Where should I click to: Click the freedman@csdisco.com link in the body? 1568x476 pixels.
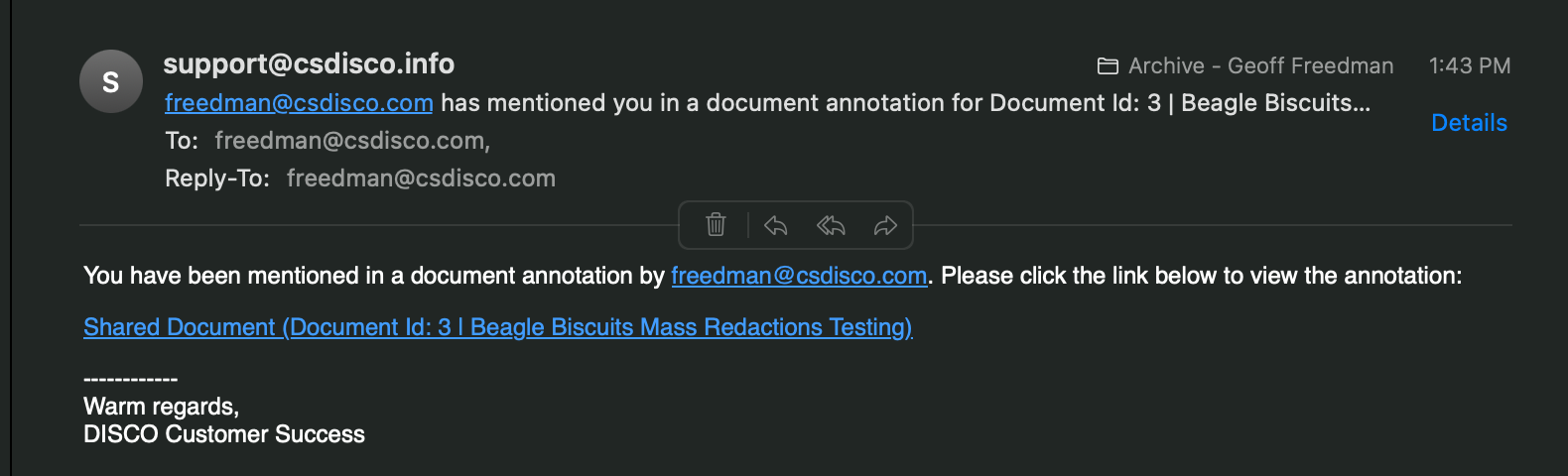point(799,276)
